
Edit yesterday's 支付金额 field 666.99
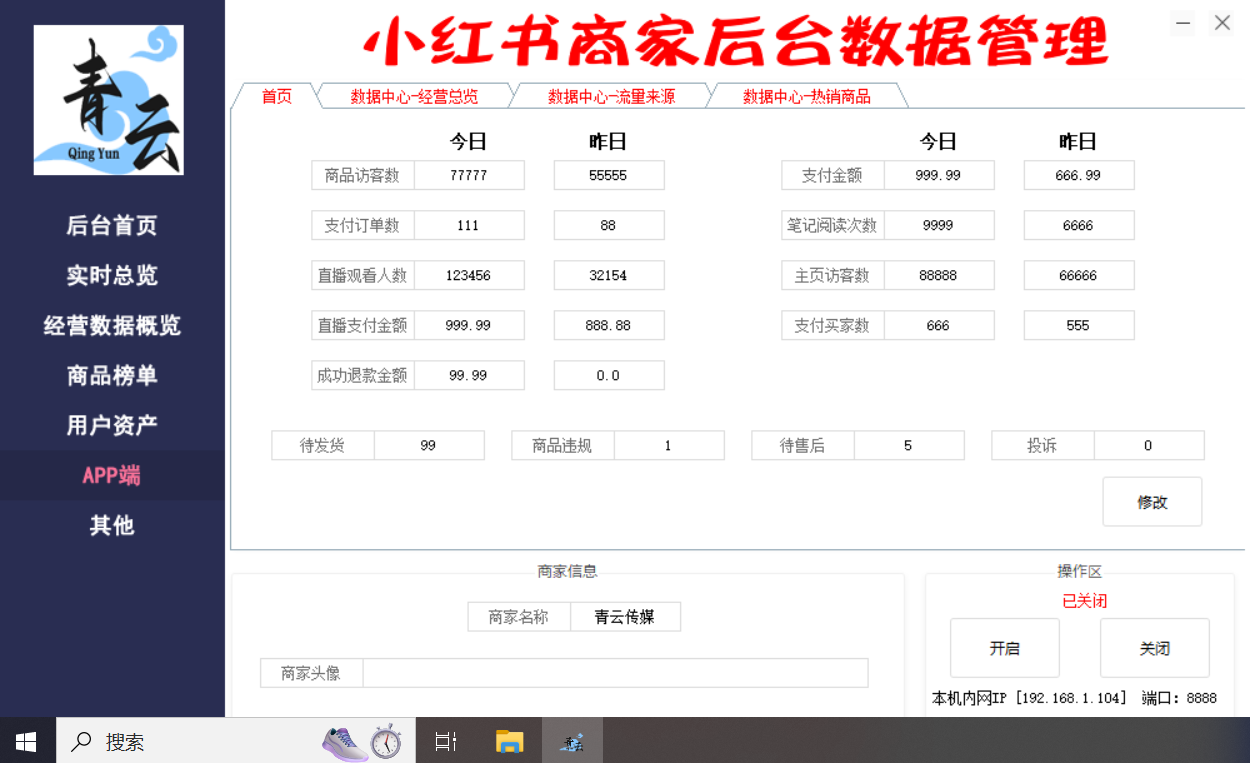point(1079,175)
